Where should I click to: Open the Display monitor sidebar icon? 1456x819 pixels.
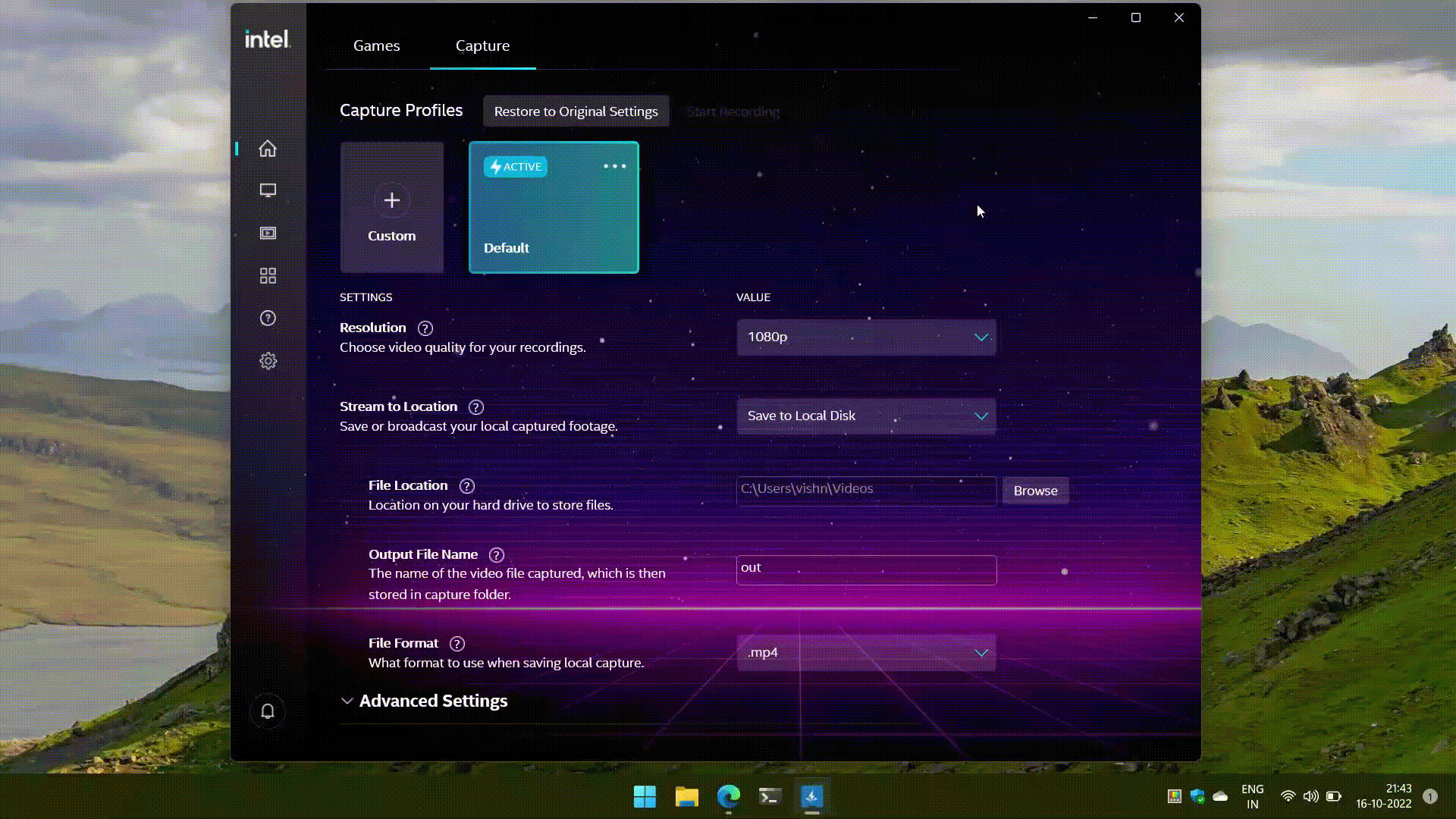tap(268, 190)
